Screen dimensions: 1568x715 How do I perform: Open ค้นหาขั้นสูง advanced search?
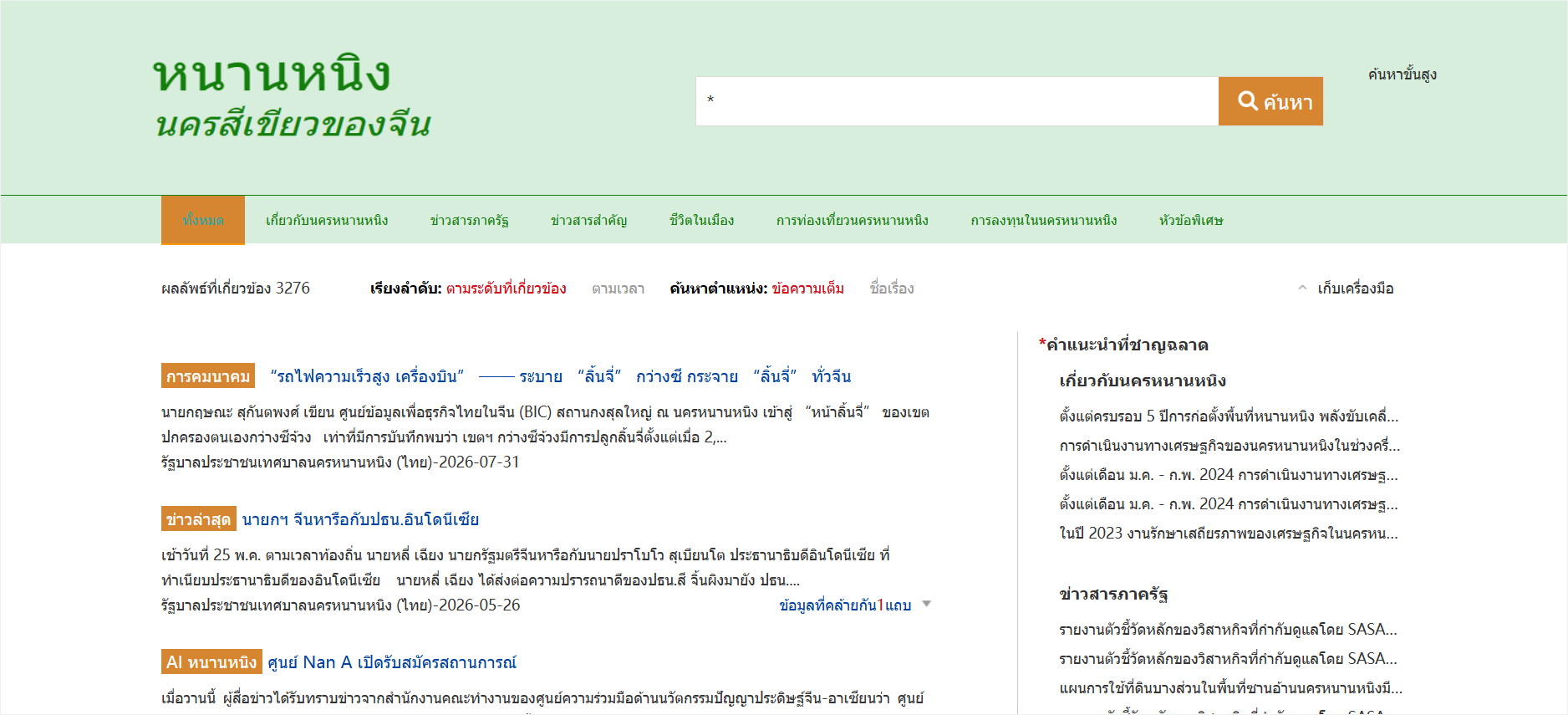pos(1402,74)
